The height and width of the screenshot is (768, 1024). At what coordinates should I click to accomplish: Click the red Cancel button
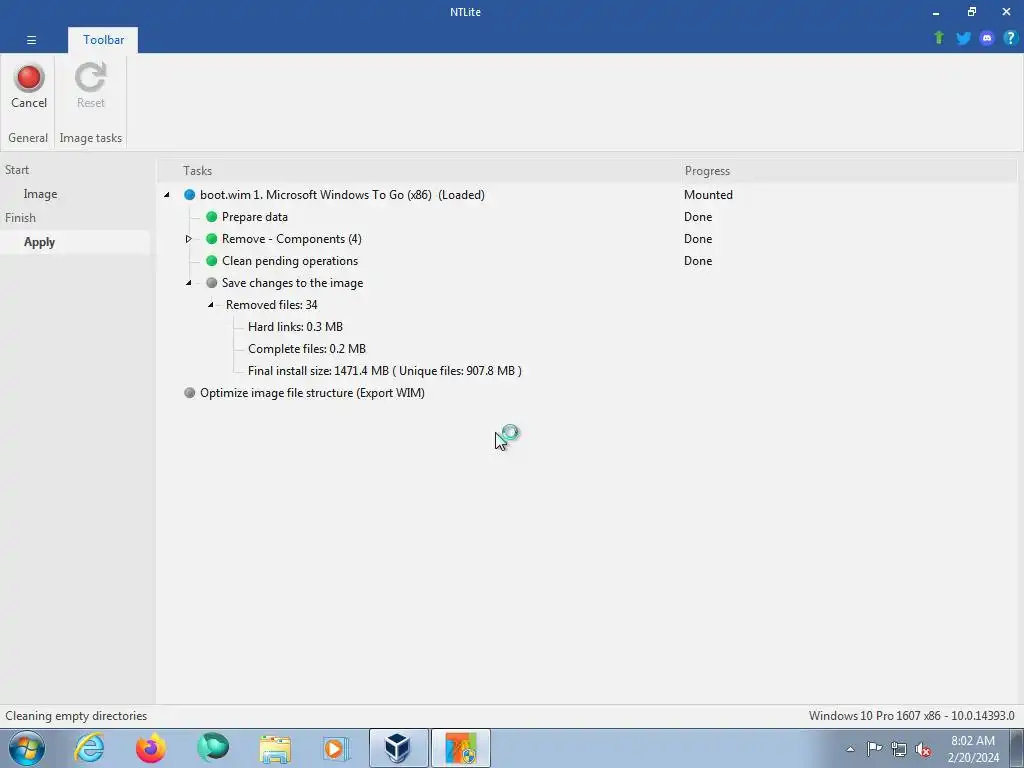(29, 87)
